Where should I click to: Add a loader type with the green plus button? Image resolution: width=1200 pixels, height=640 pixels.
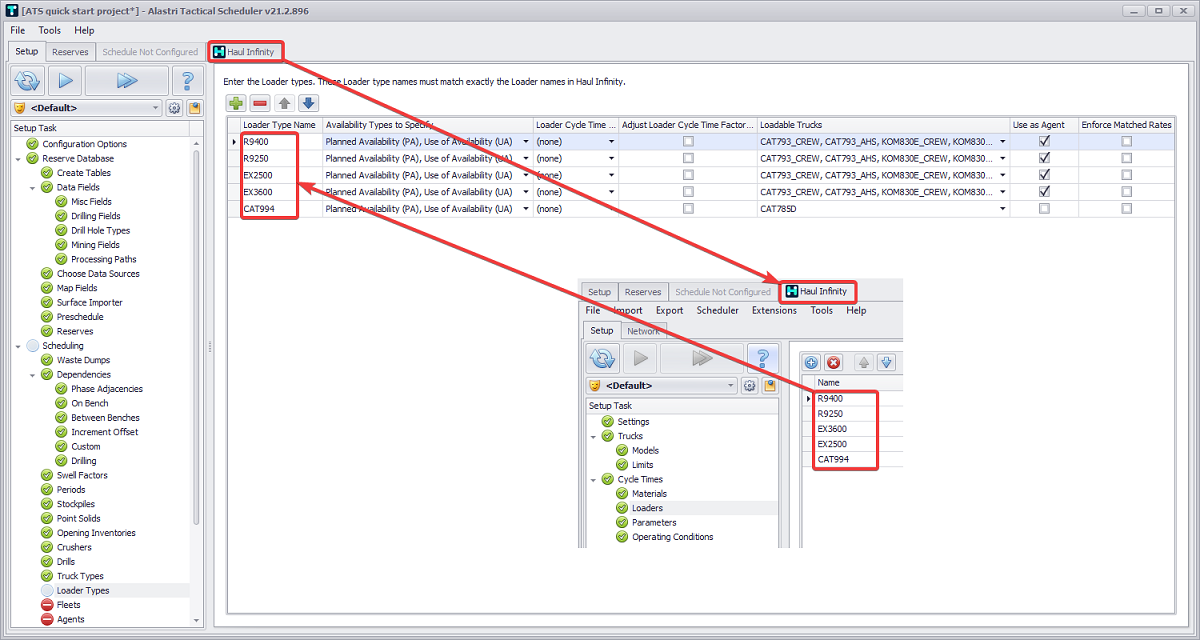coord(236,103)
